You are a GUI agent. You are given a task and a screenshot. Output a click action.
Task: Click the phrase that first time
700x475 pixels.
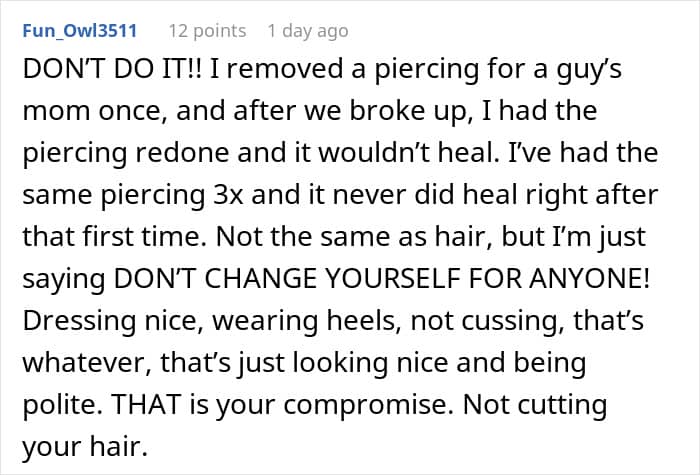pyautogui.click(x=111, y=237)
